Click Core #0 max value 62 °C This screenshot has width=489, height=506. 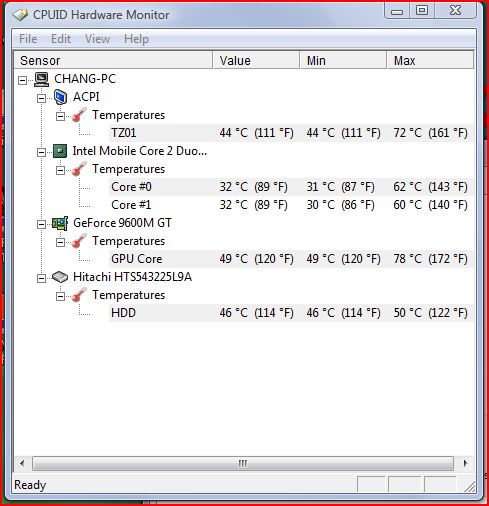click(x=430, y=187)
